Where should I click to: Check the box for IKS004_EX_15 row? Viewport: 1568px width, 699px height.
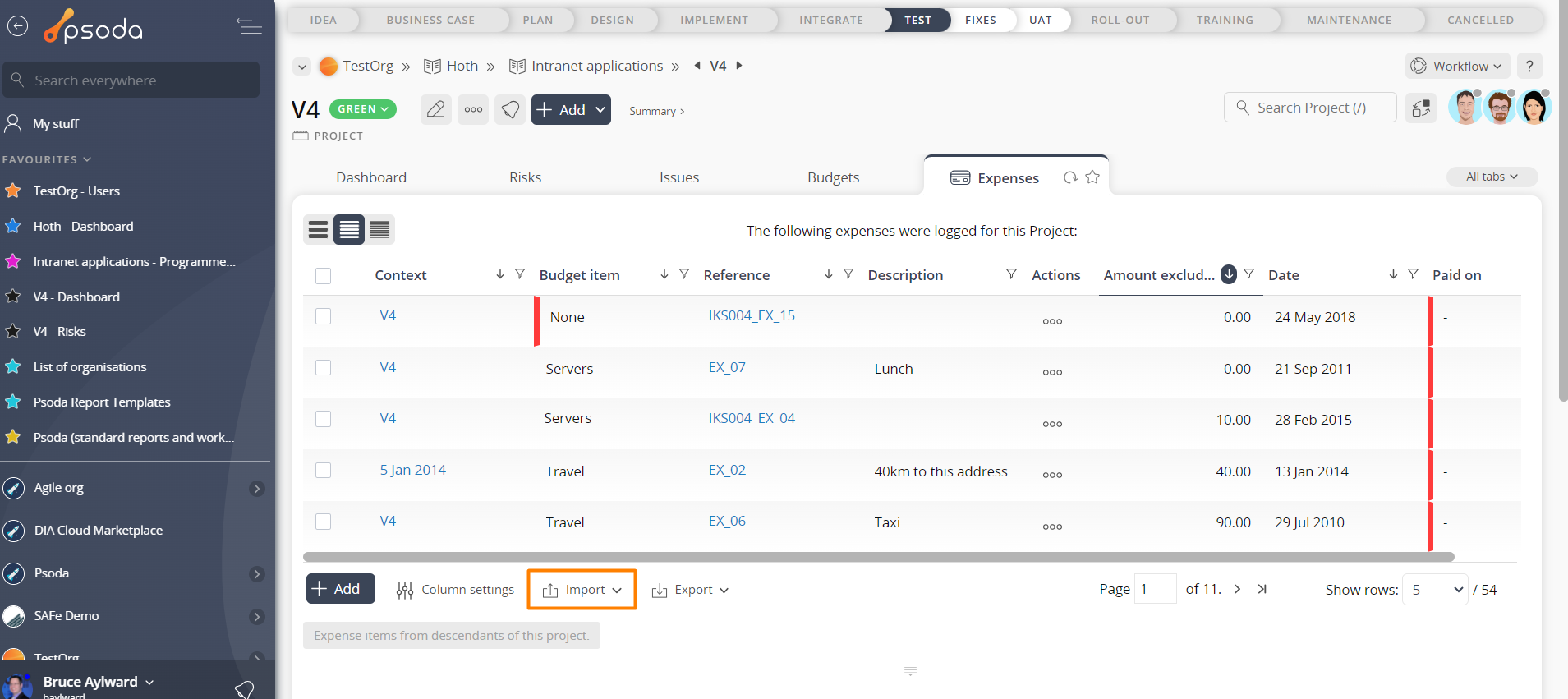(324, 316)
